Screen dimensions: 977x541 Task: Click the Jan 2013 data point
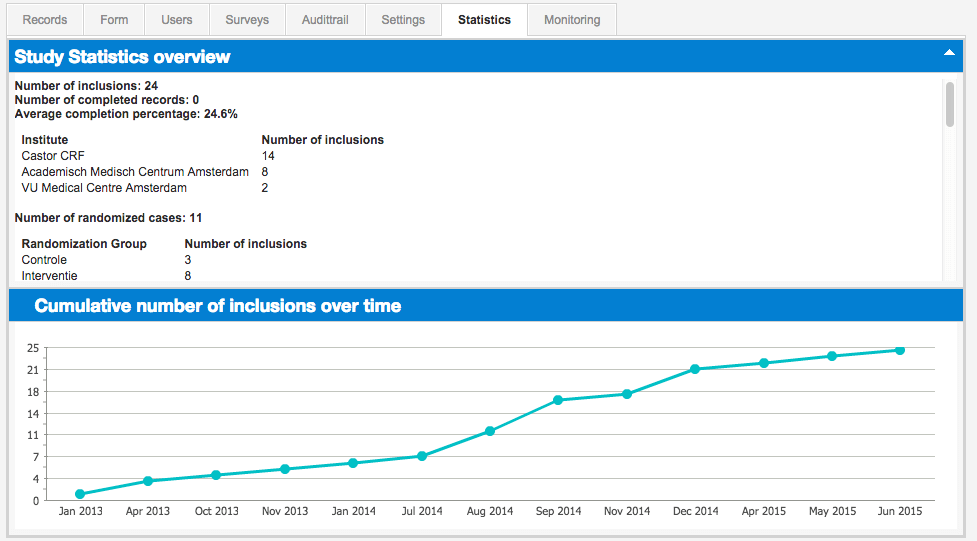(80, 494)
